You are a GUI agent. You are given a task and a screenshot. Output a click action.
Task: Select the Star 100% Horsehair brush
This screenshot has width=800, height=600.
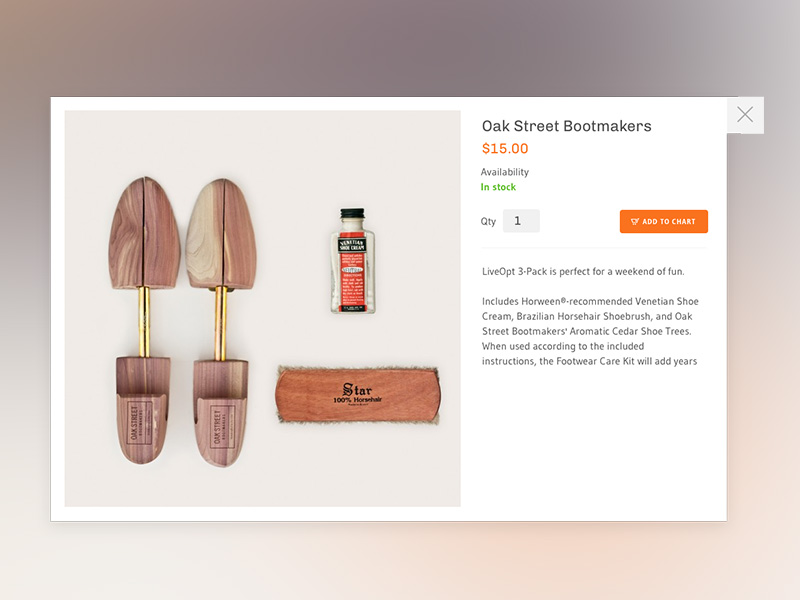click(358, 395)
